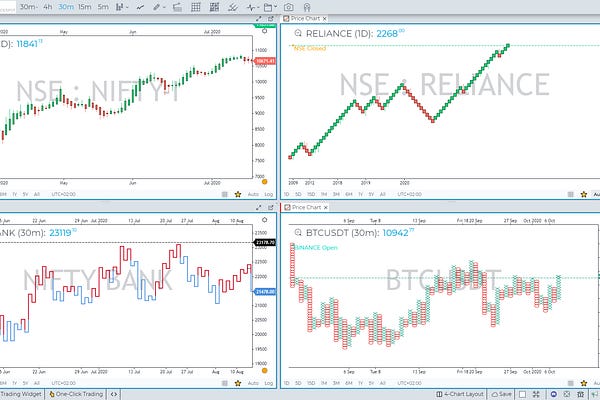The width and height of the screenshot is (600, 400).
Task: Open the replay clapperboard tool
Action: 177,7
